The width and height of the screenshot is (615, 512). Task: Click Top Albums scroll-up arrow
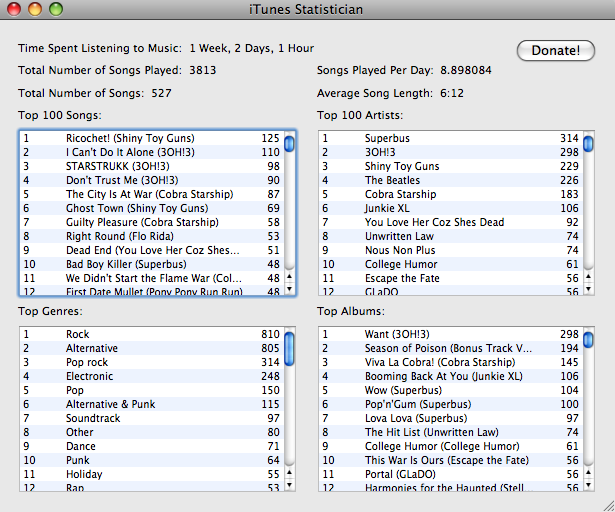588,472
